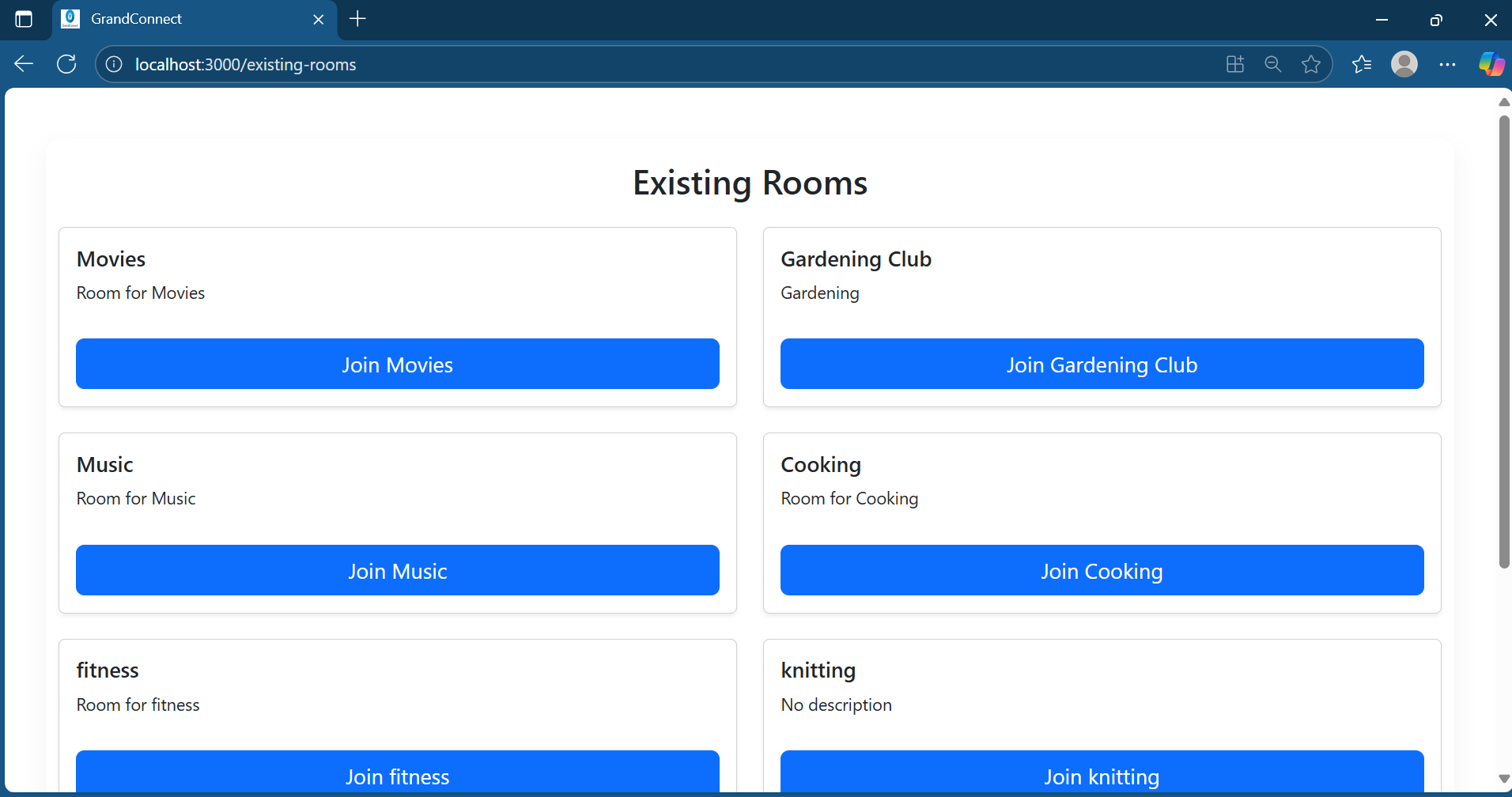Open a new tab with plus icon

tap(357, 19)
